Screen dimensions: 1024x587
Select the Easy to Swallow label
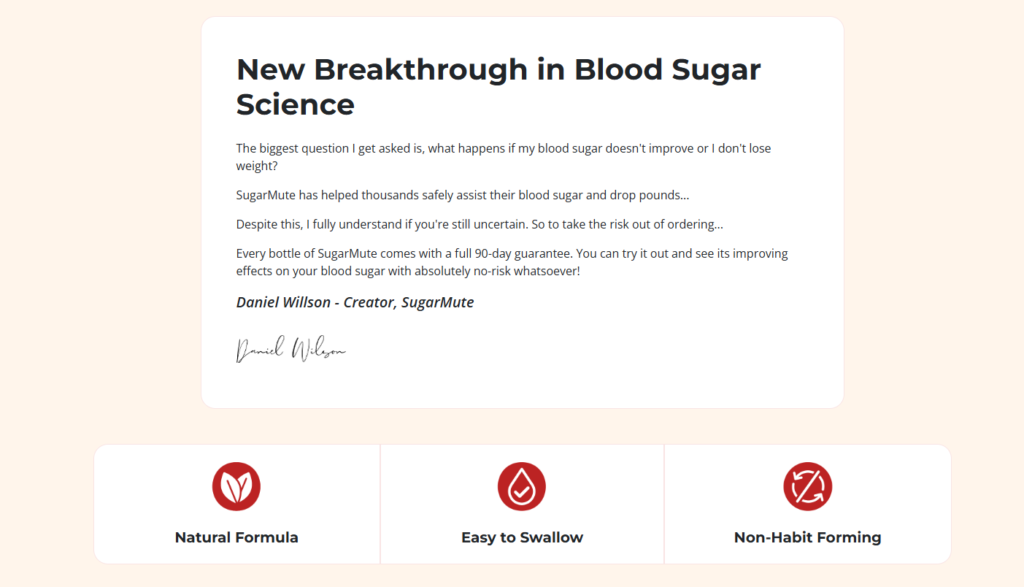521,537
